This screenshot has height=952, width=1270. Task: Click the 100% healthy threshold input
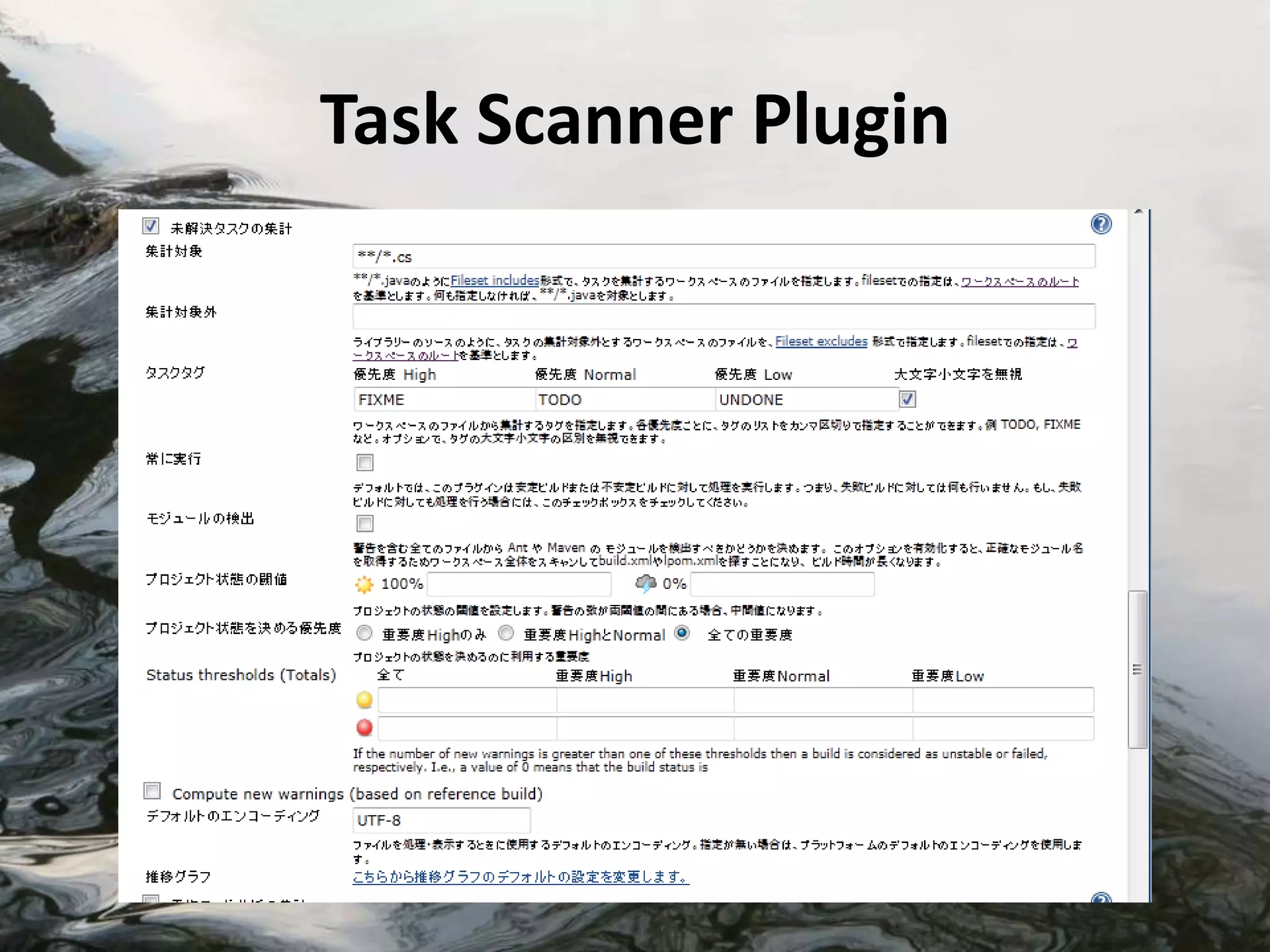[x=519, y=584]
